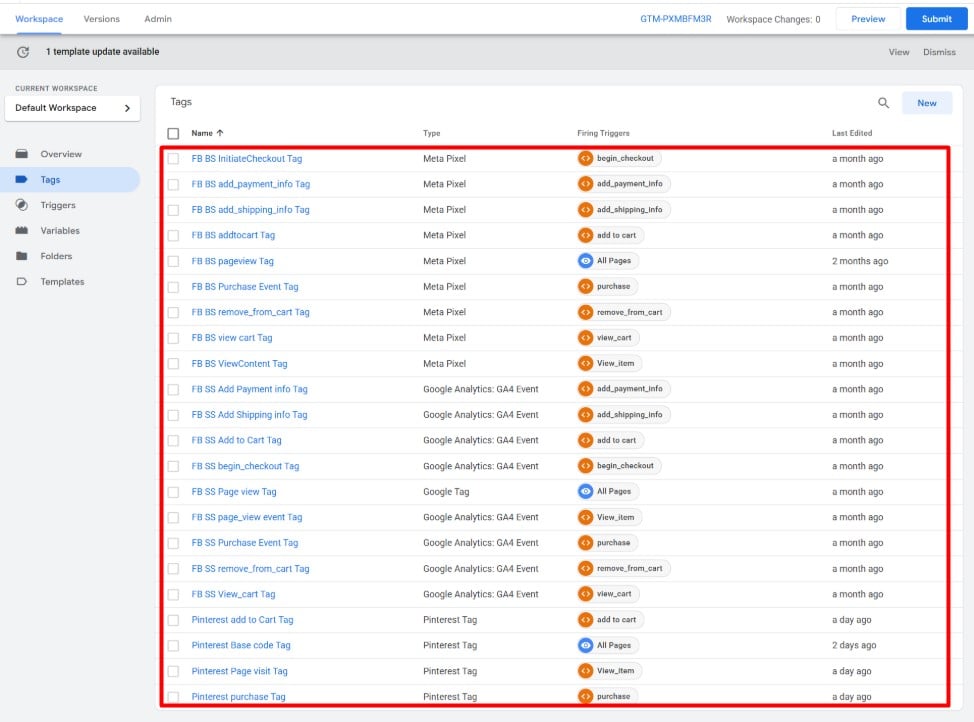Check the FB SS Add to Cart Tag checkbox
Viewport: 974px width, 722px height.
tap(173, 441)
